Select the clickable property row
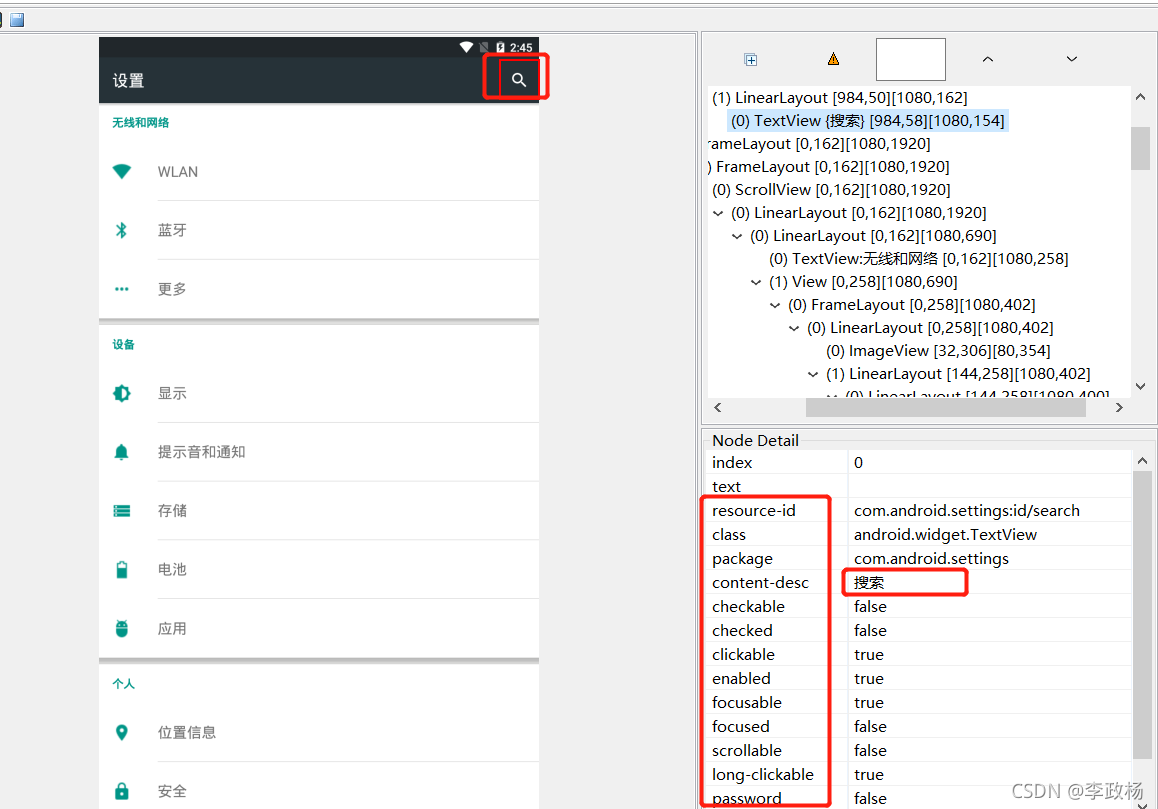This screenshot has height=809, width=1158. [x=918, y=655]
